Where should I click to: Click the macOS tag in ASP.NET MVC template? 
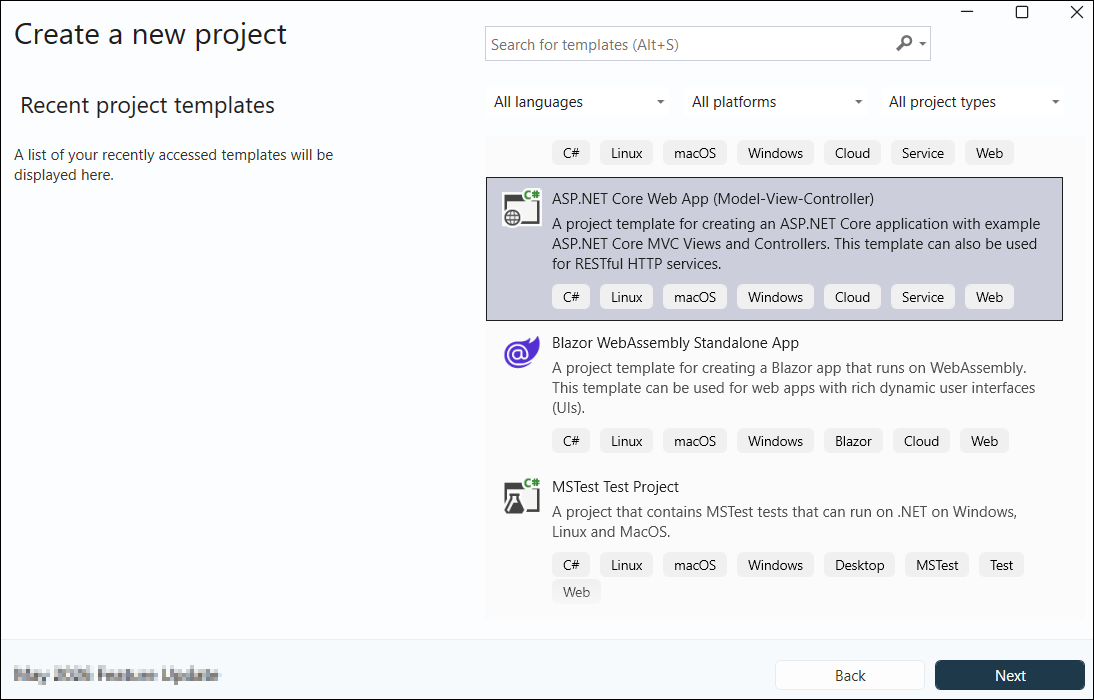[694, 297]
